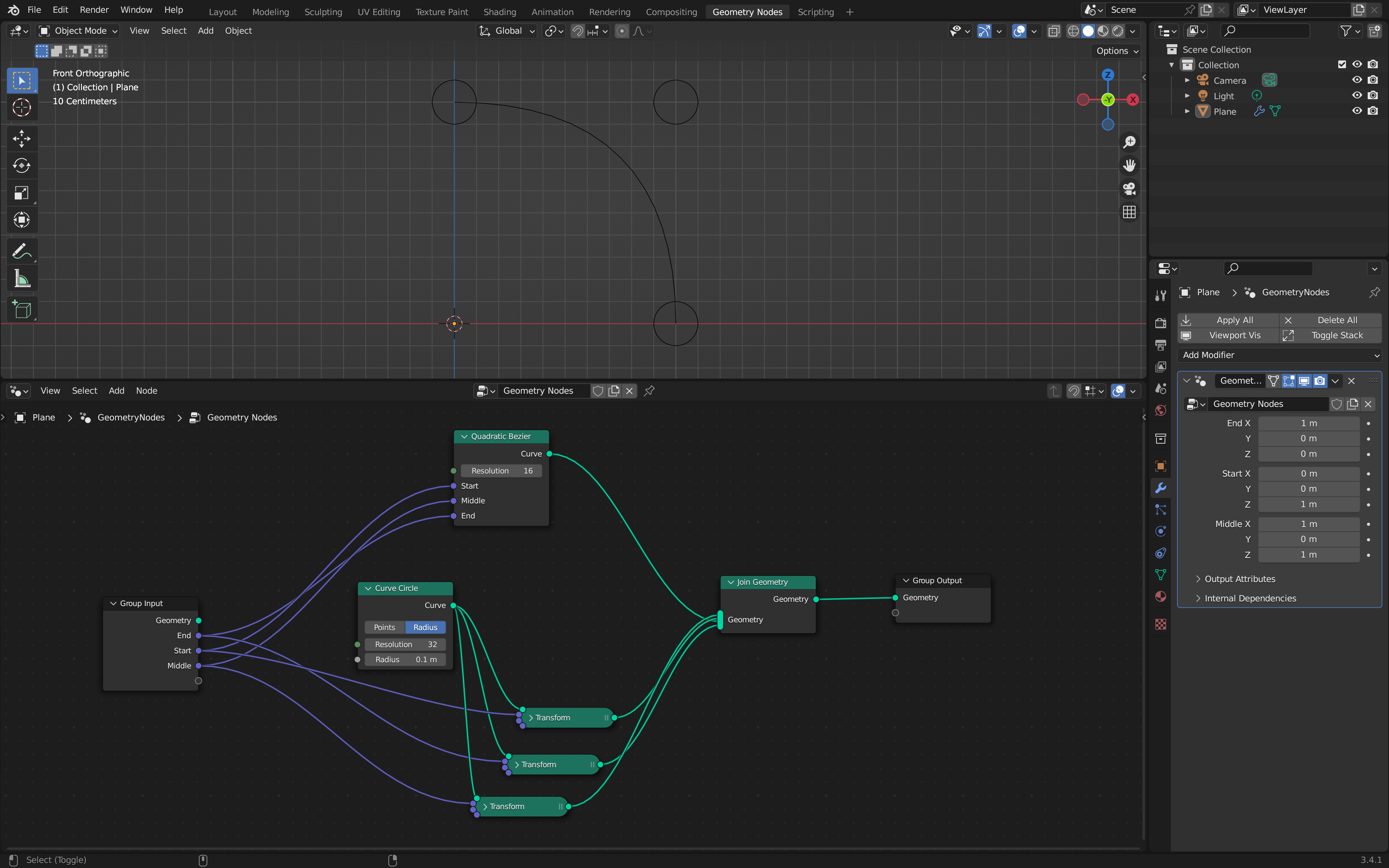Screen dimensions: 1389x868
Task: Select the Scale tool
Action: pyautogui.click(x=21, y=193)
